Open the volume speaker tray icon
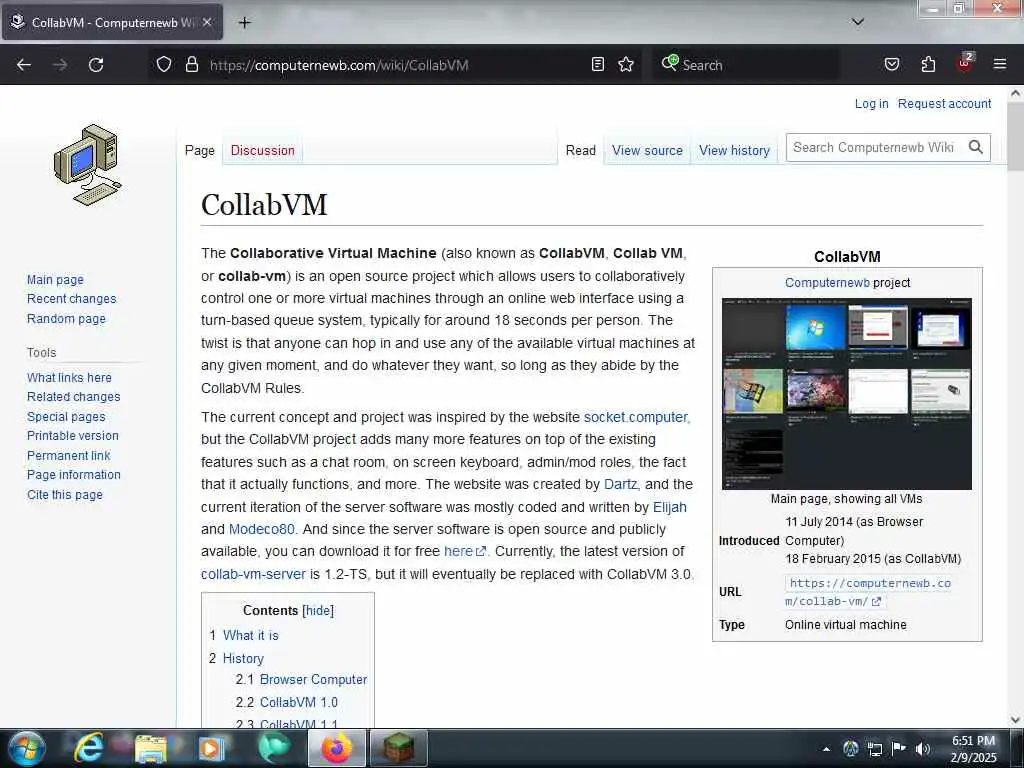The width and height of the screenshot is (1024, 768). [x=922, y=749]
